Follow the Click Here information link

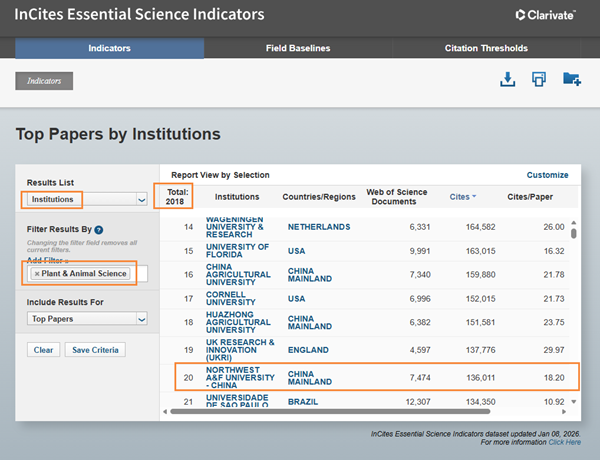pos(565,441)
